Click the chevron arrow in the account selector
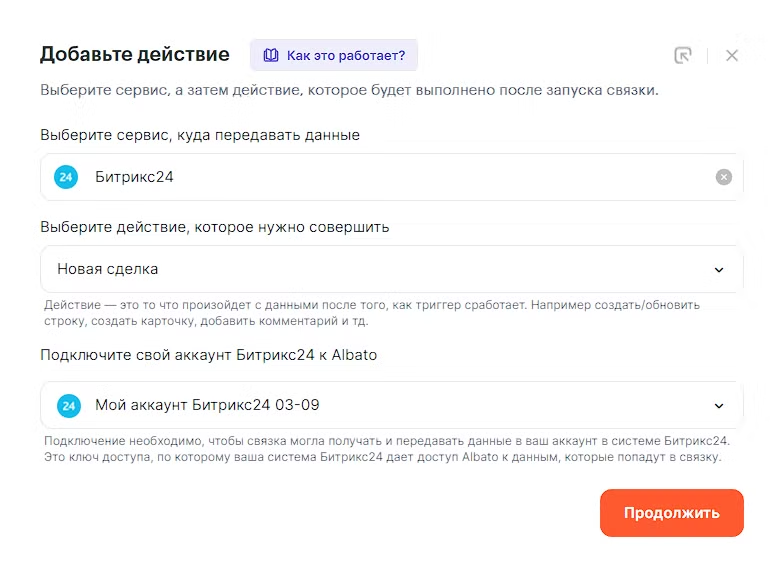 pos(718,405)
